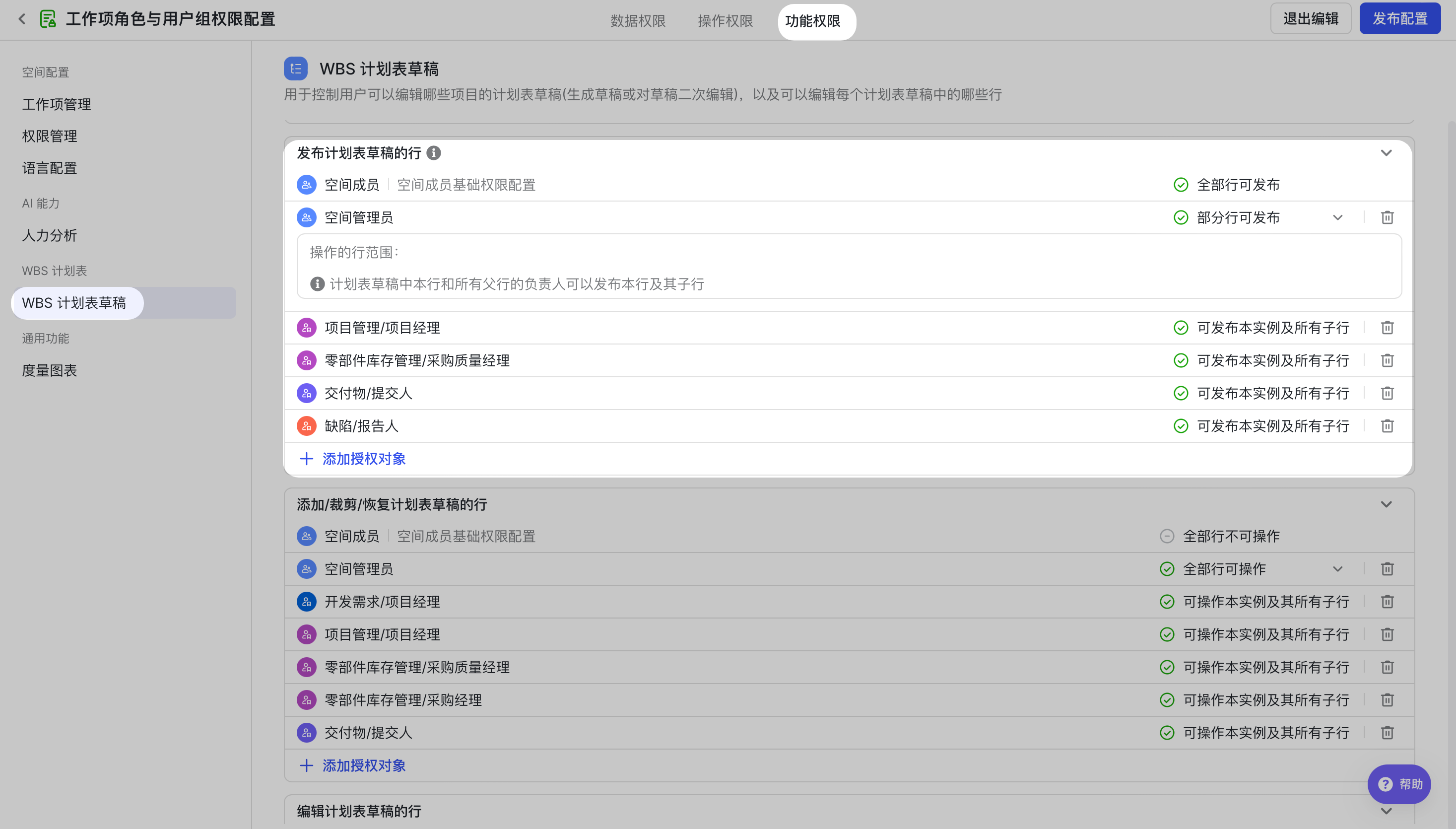
Task: Open the 帮助 floating button
Action: (x=1399, y=784)
